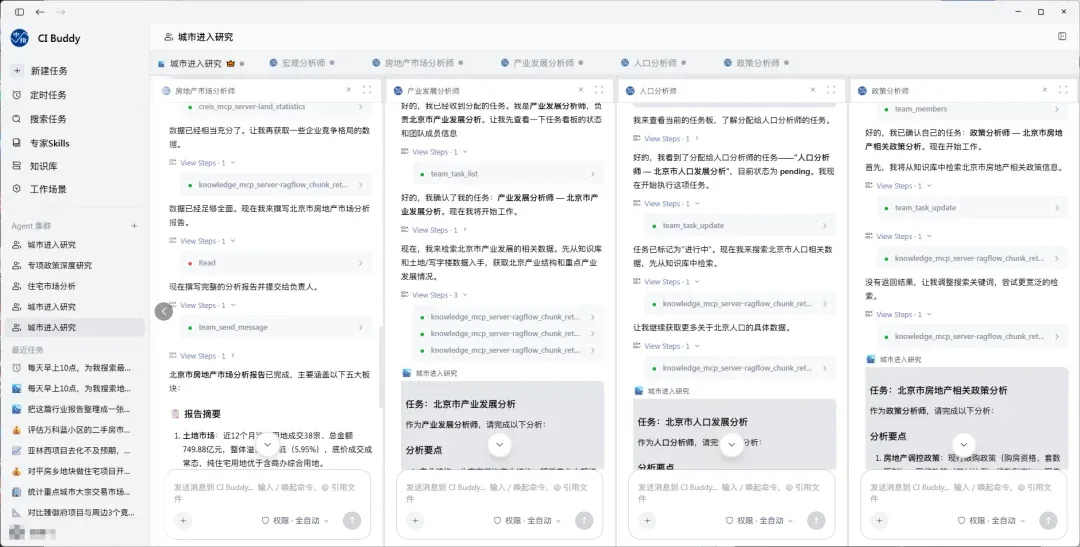The width and height of the screenshot is (1080, 547).
Task: Expand the team_send_message step
Action: pyautogui.click(x=276, y=327)
